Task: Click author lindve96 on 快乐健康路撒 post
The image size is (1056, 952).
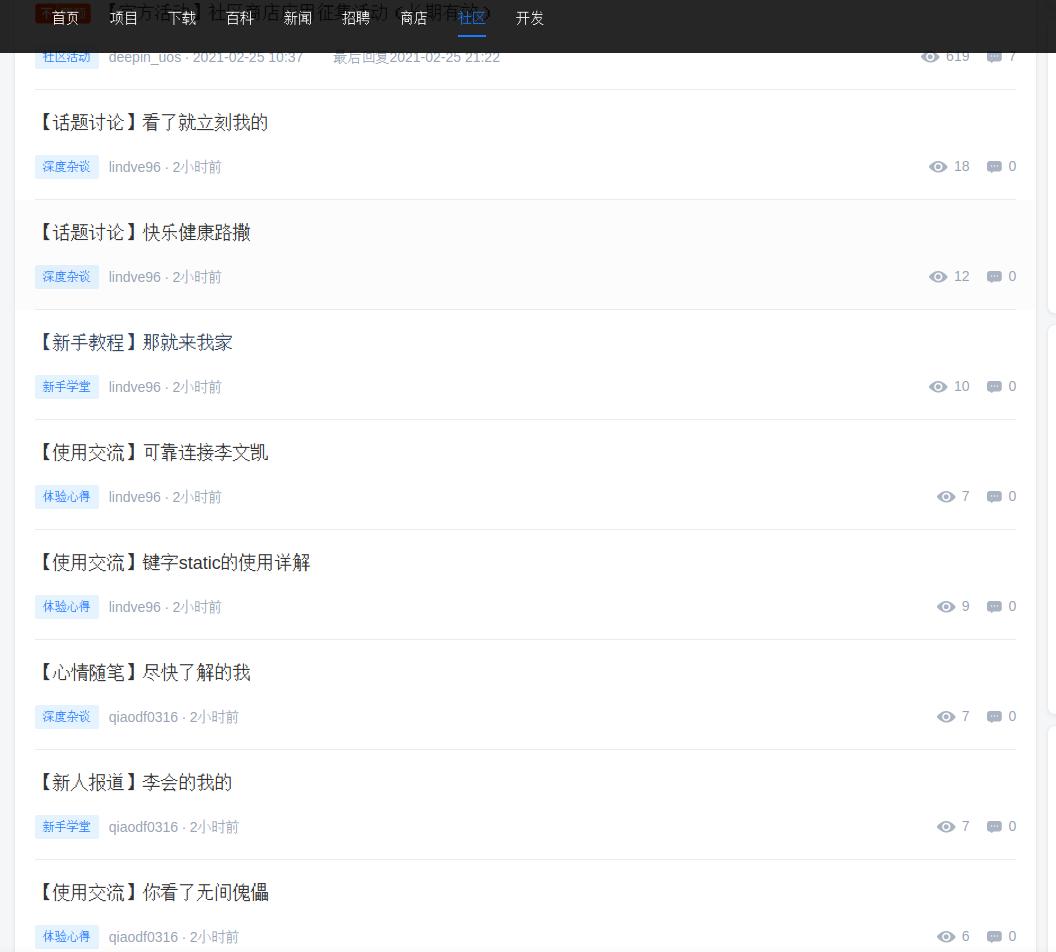Action: [x=135, y=277]
